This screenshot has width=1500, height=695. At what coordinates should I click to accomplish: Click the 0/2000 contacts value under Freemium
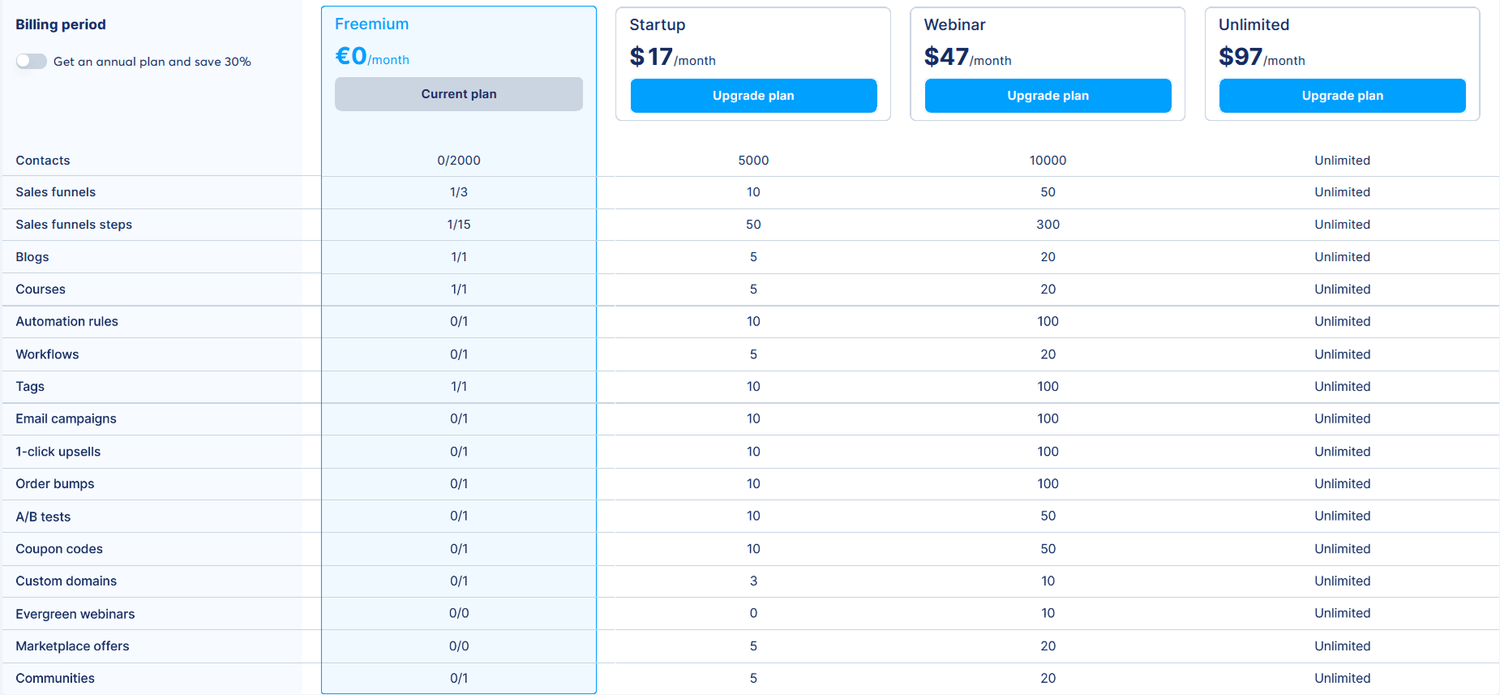[458, 160]
